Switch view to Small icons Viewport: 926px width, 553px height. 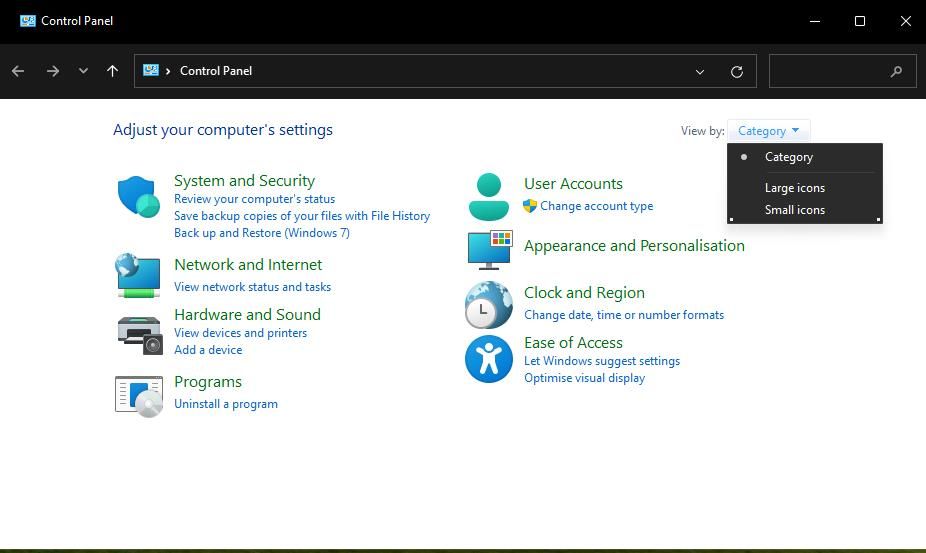(795, 210)
